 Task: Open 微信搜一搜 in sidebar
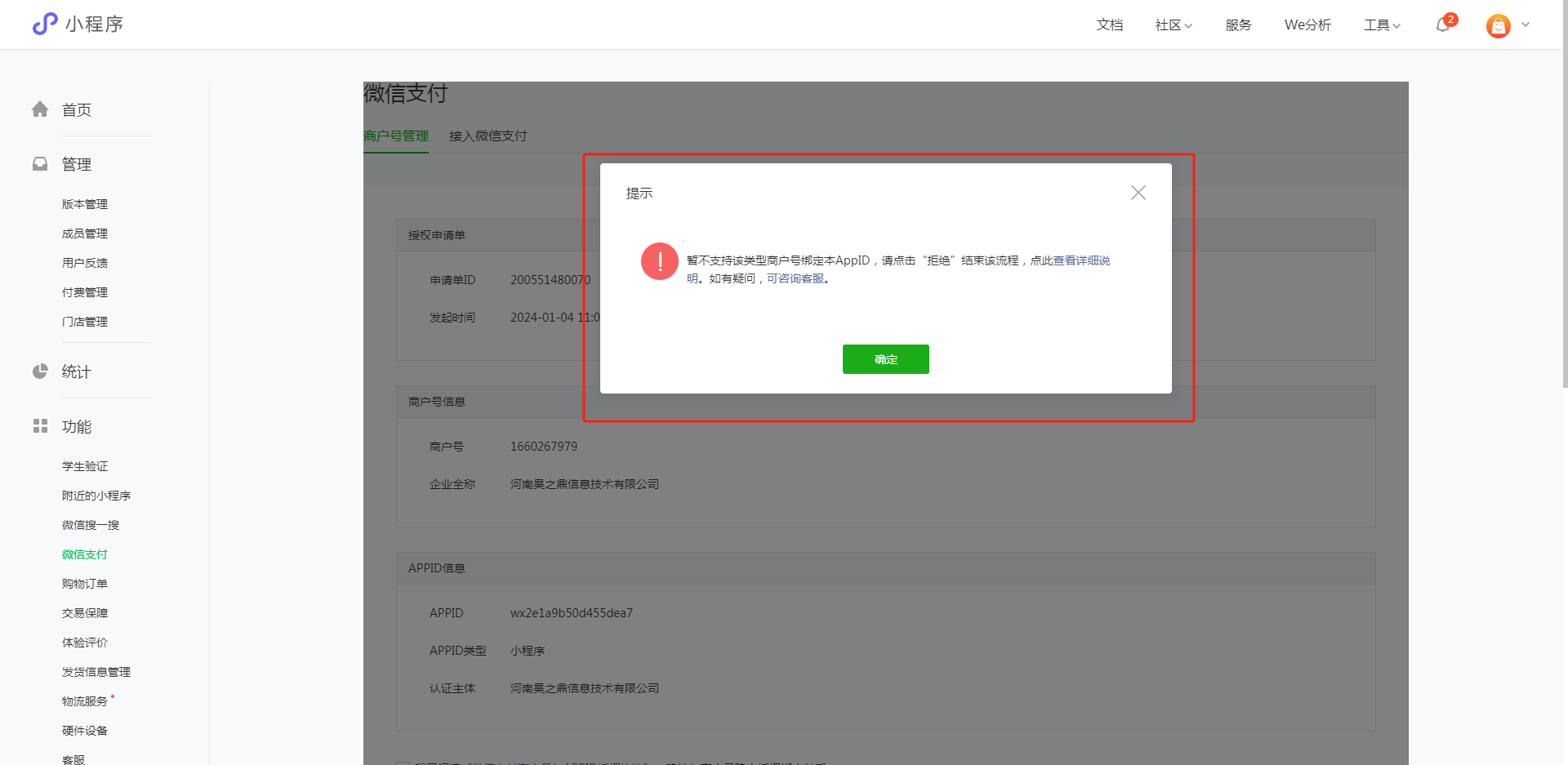click(91, 525)
